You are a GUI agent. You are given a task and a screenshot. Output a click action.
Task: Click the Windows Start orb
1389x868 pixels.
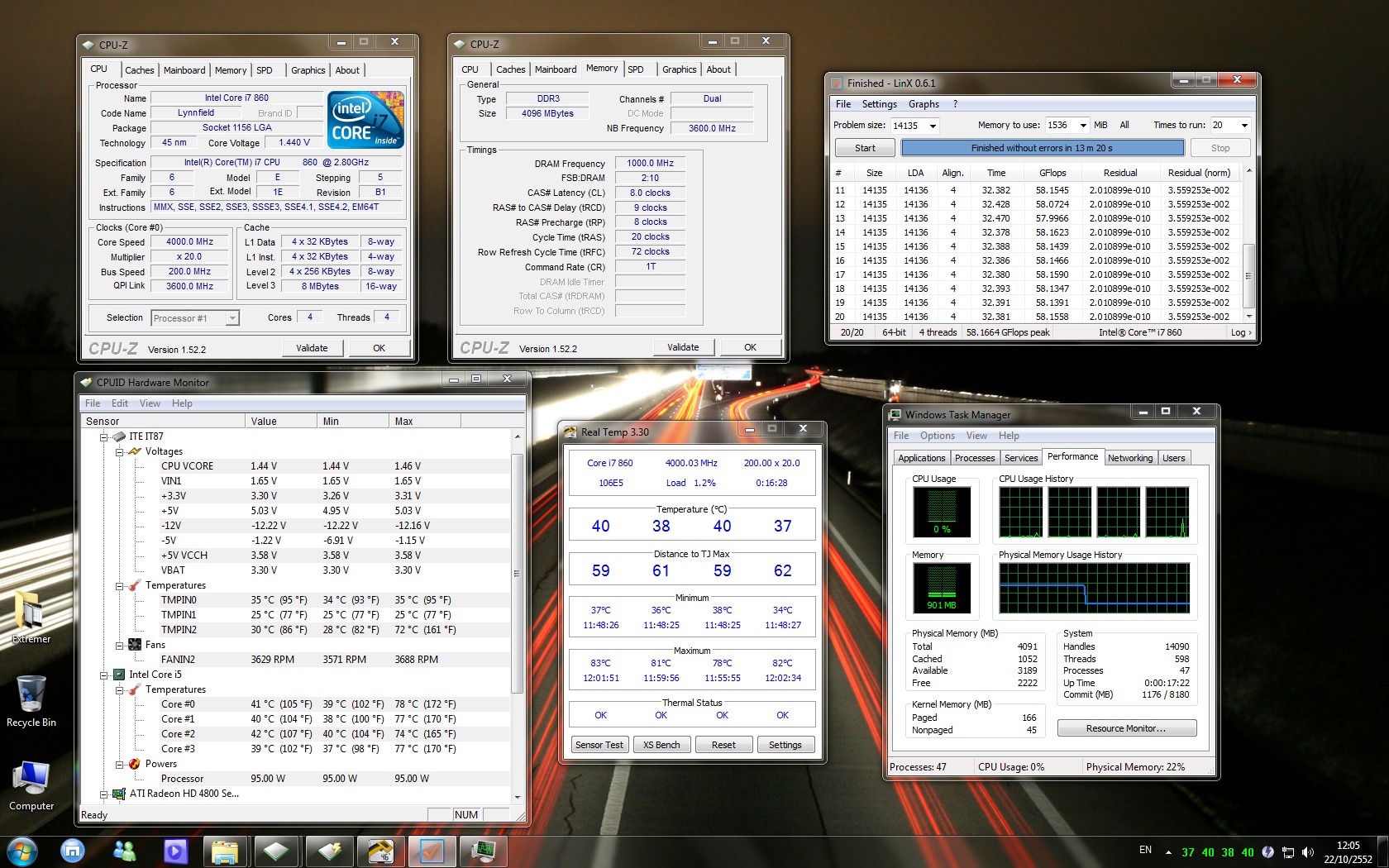click(21, 850)
